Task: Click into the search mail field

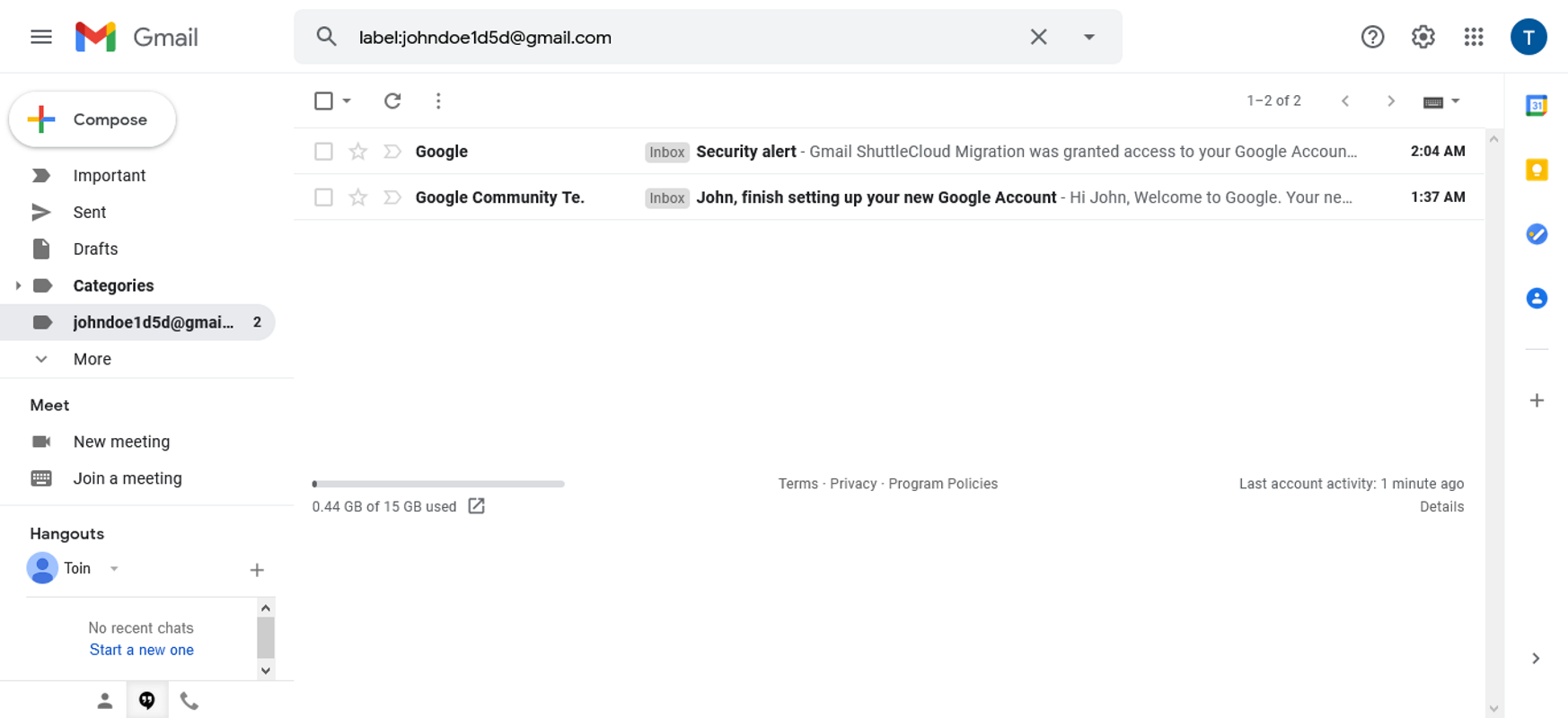Action: (x=683, y=37)
